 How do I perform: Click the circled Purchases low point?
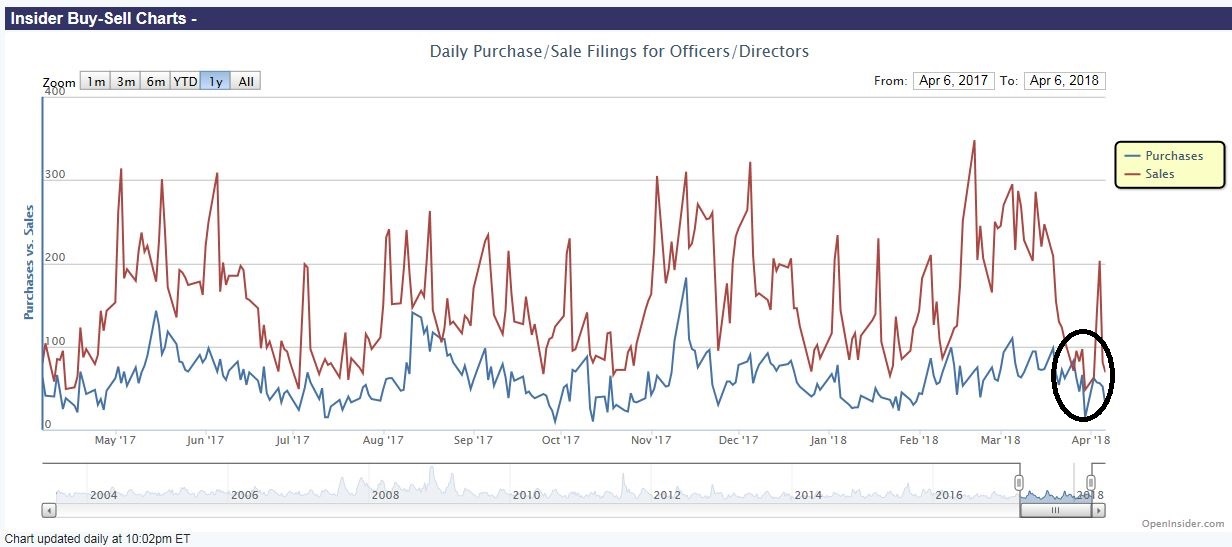click(x=1085, y=416)
